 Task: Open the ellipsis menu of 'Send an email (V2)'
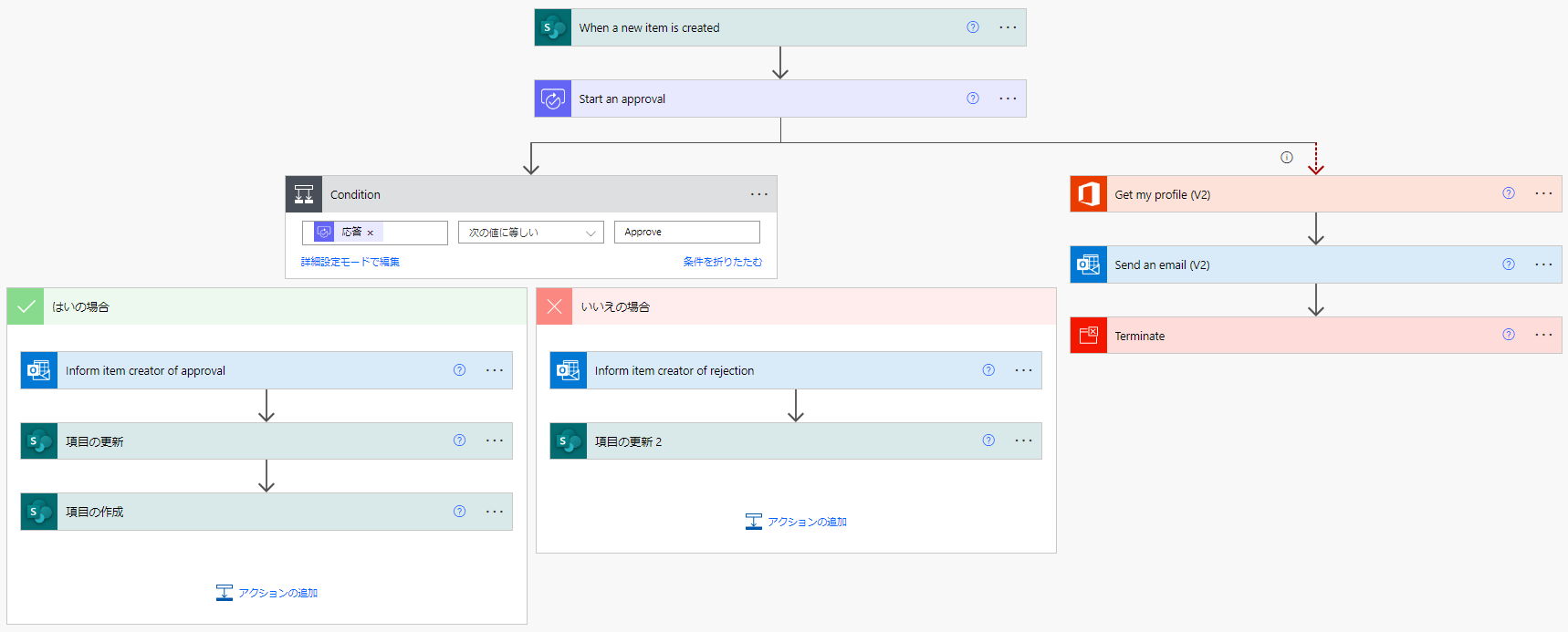pyautogui.click(x=1543, y=264)
